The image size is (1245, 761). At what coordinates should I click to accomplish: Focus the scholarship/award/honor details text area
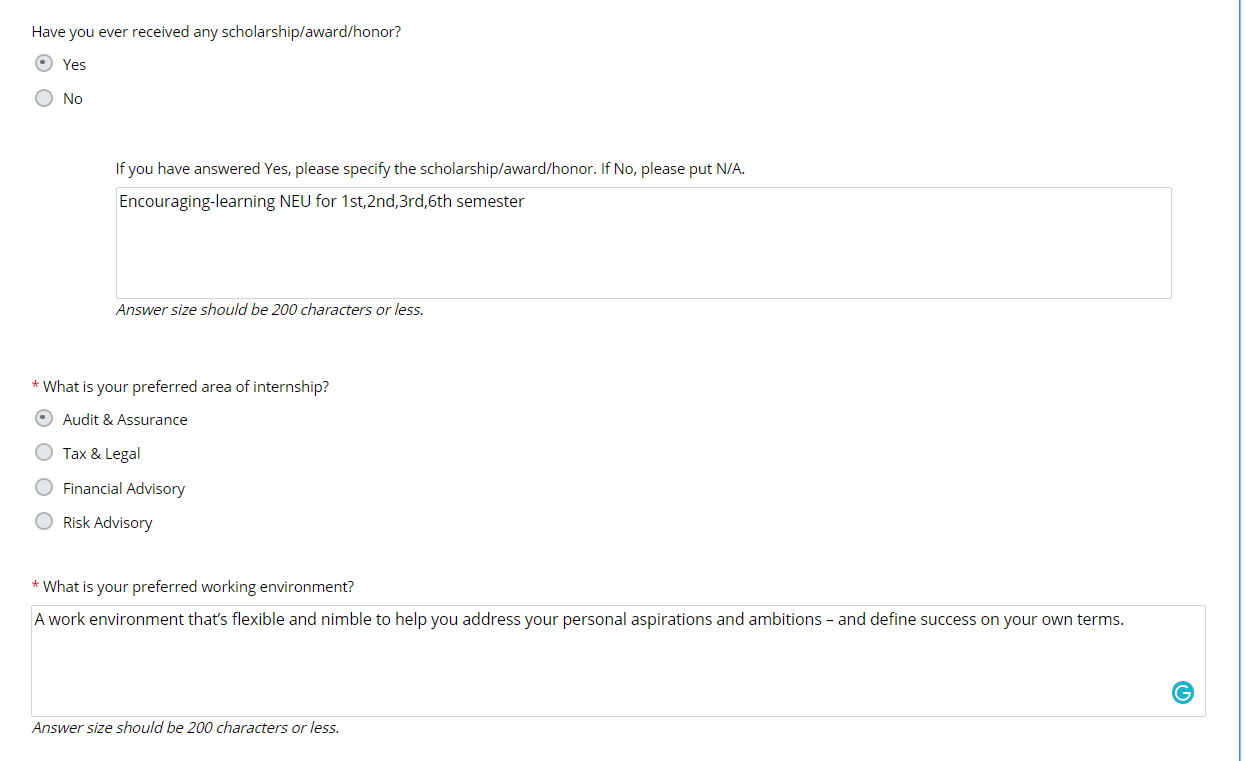[x=643, y=243]
